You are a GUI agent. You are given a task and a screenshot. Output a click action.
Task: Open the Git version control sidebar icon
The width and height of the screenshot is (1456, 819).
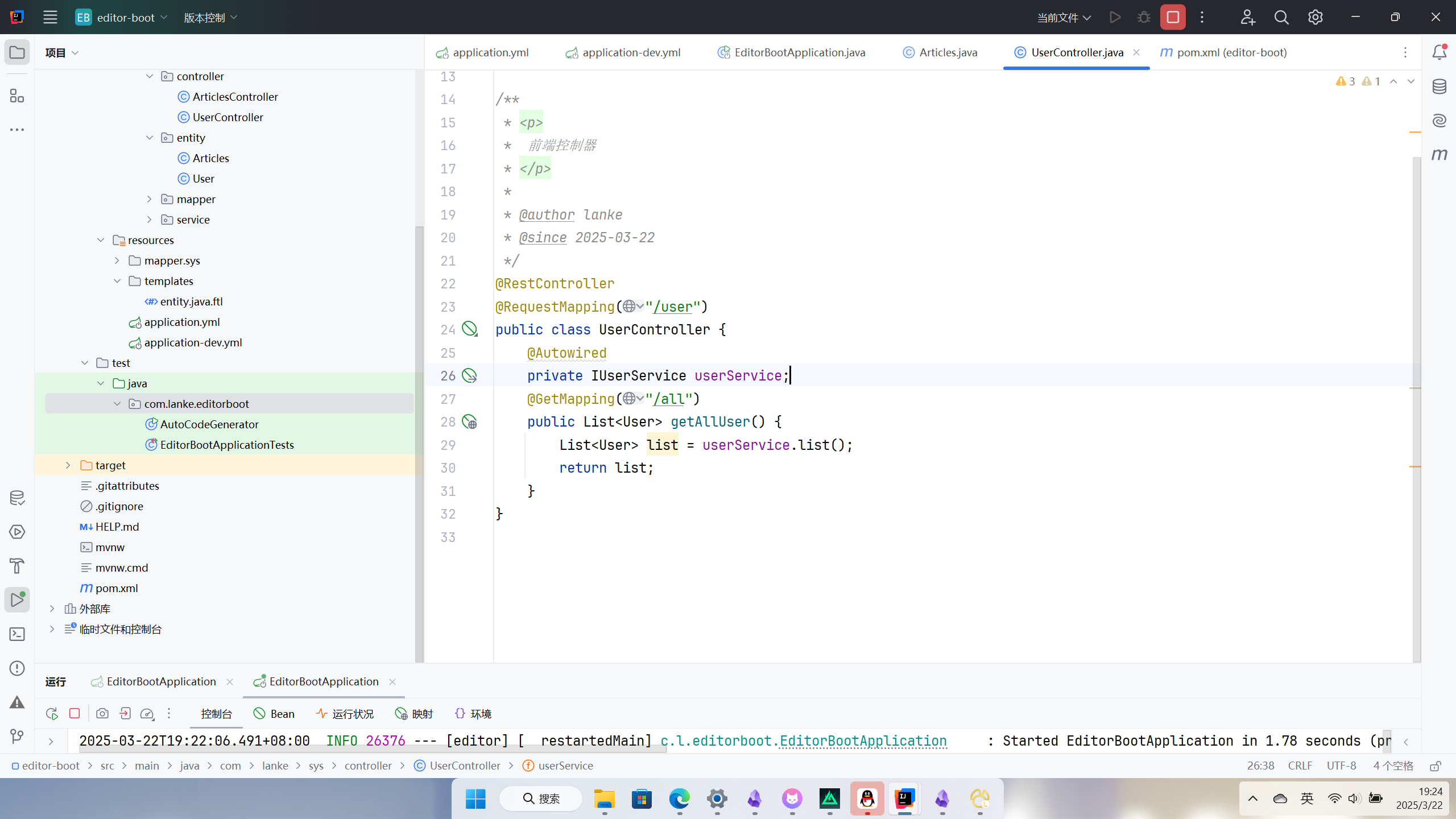point(17,737)
